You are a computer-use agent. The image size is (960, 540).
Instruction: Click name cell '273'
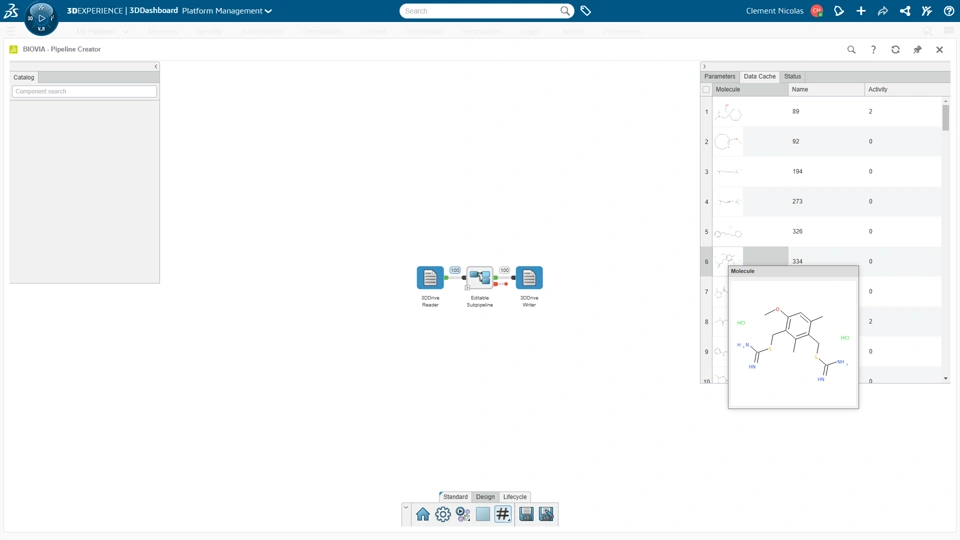pyautogui.click(x=826, y=201)
